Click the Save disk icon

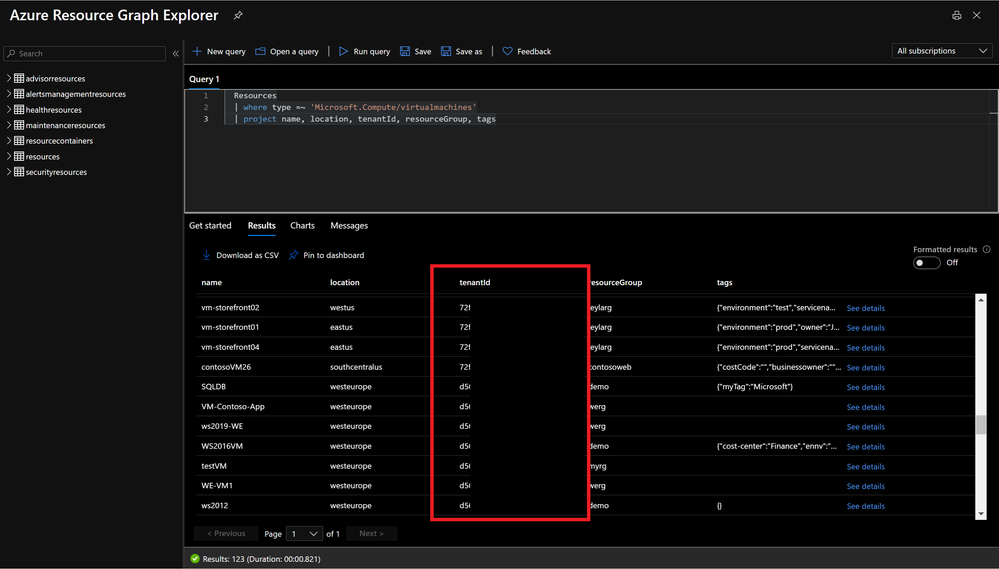click(405, 51)
